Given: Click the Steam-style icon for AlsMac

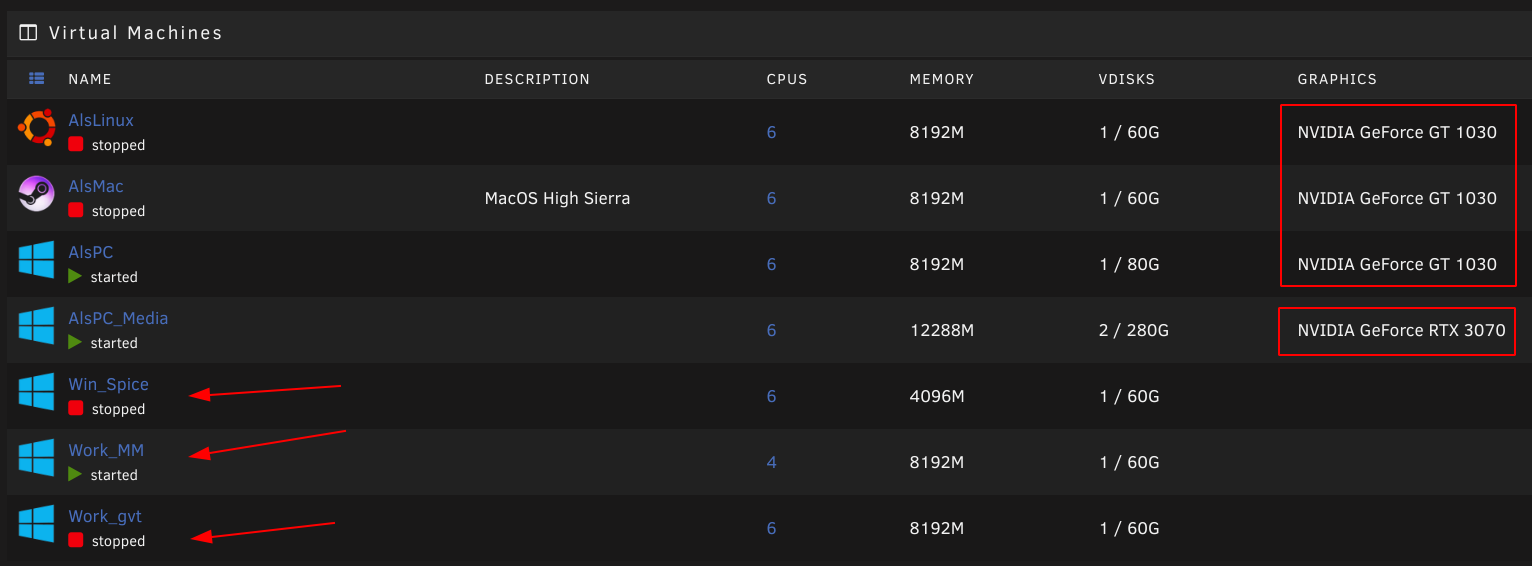Looking at the screenshot, I should coord(37,194).
